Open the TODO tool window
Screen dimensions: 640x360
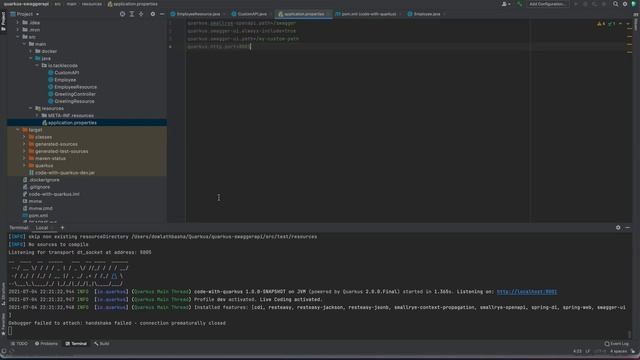pyautogui.click(x=19, y=344)
